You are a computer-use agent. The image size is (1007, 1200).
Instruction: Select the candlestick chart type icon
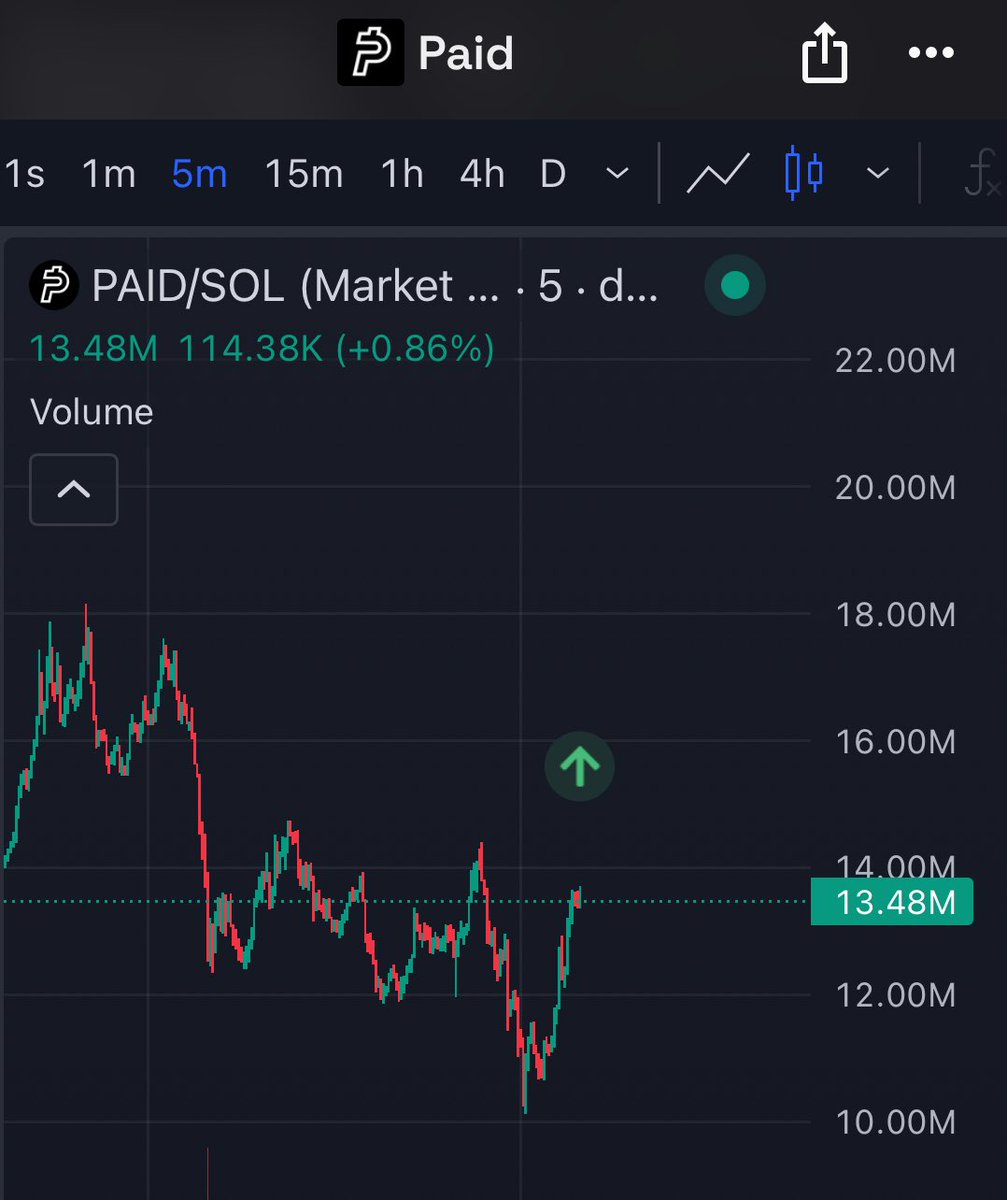click(x=804, y=174)
